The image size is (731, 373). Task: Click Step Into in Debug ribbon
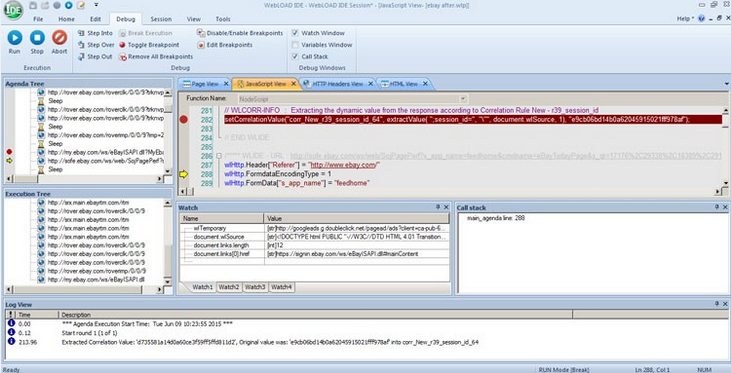[96, 33]
